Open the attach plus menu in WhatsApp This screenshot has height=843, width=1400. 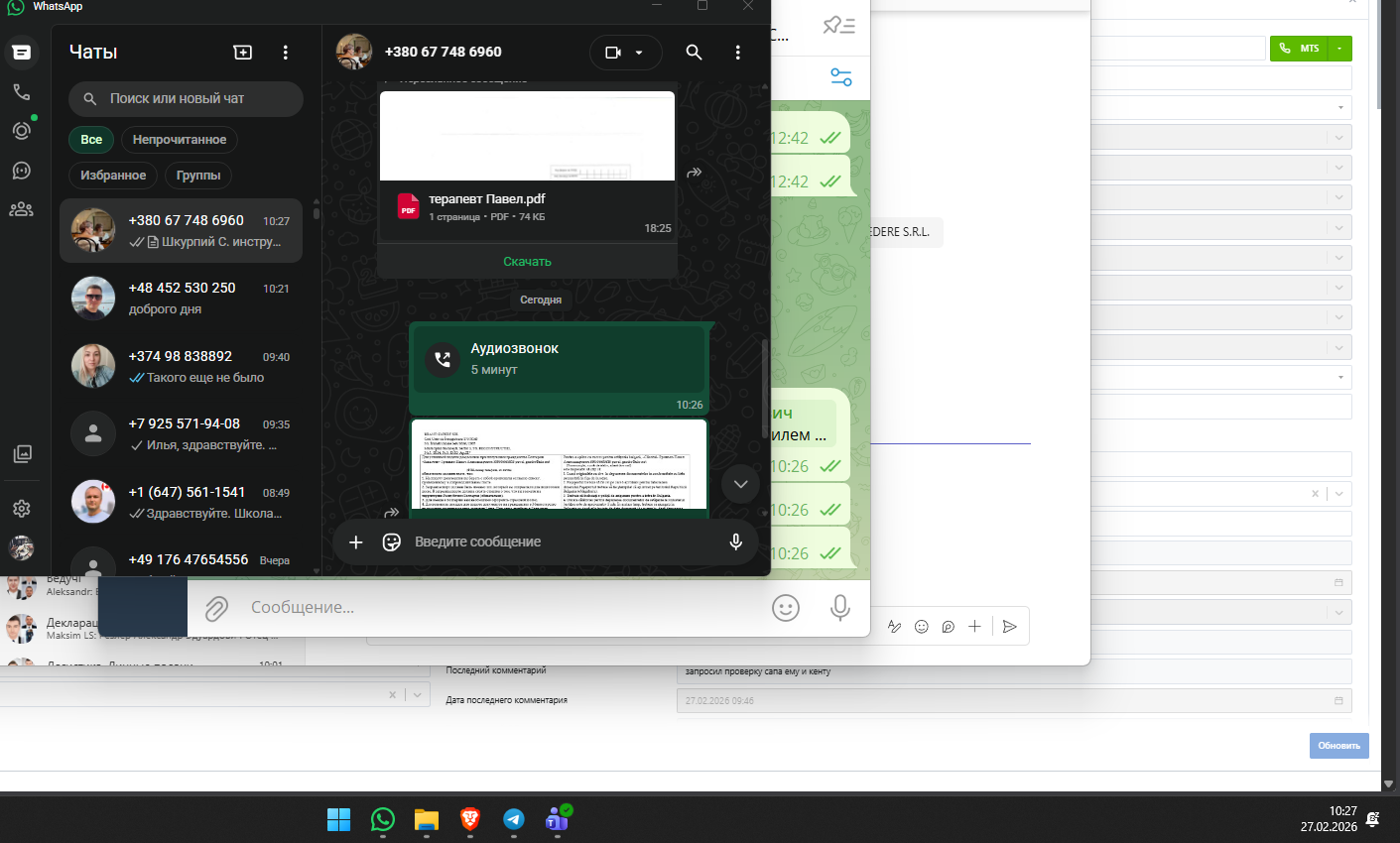(356, 542)
